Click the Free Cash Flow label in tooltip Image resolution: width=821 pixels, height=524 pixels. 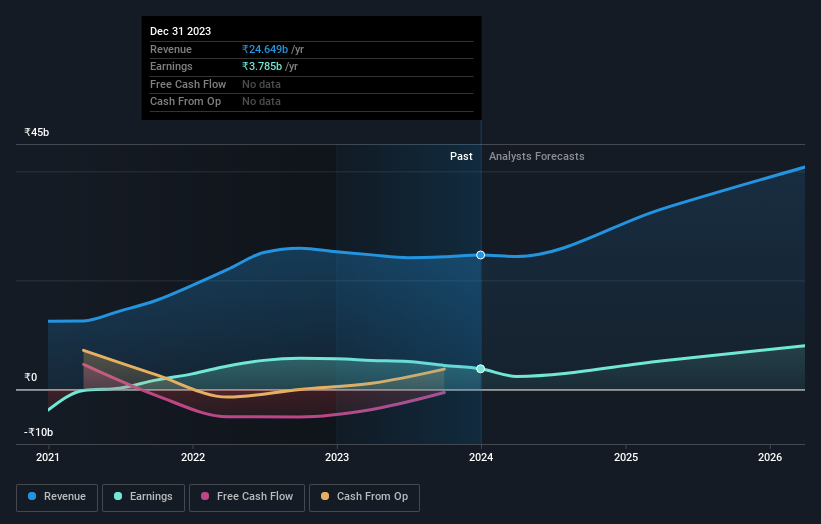(x=188, y=84)
